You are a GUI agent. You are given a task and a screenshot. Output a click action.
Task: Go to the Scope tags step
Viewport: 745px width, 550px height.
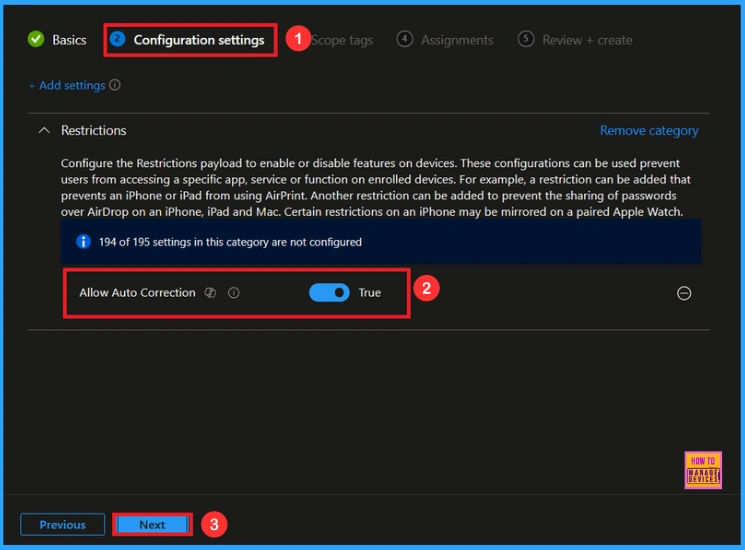(342, 40)
